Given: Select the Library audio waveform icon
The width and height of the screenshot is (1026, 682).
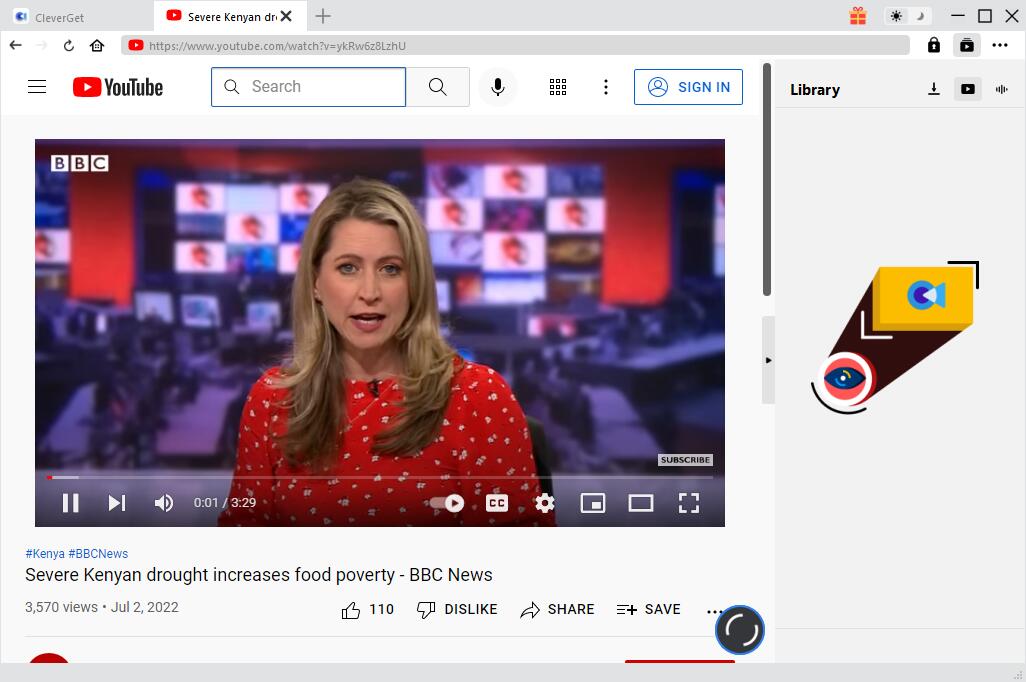Looking at the screenshot, I should tap(1001, 89).
